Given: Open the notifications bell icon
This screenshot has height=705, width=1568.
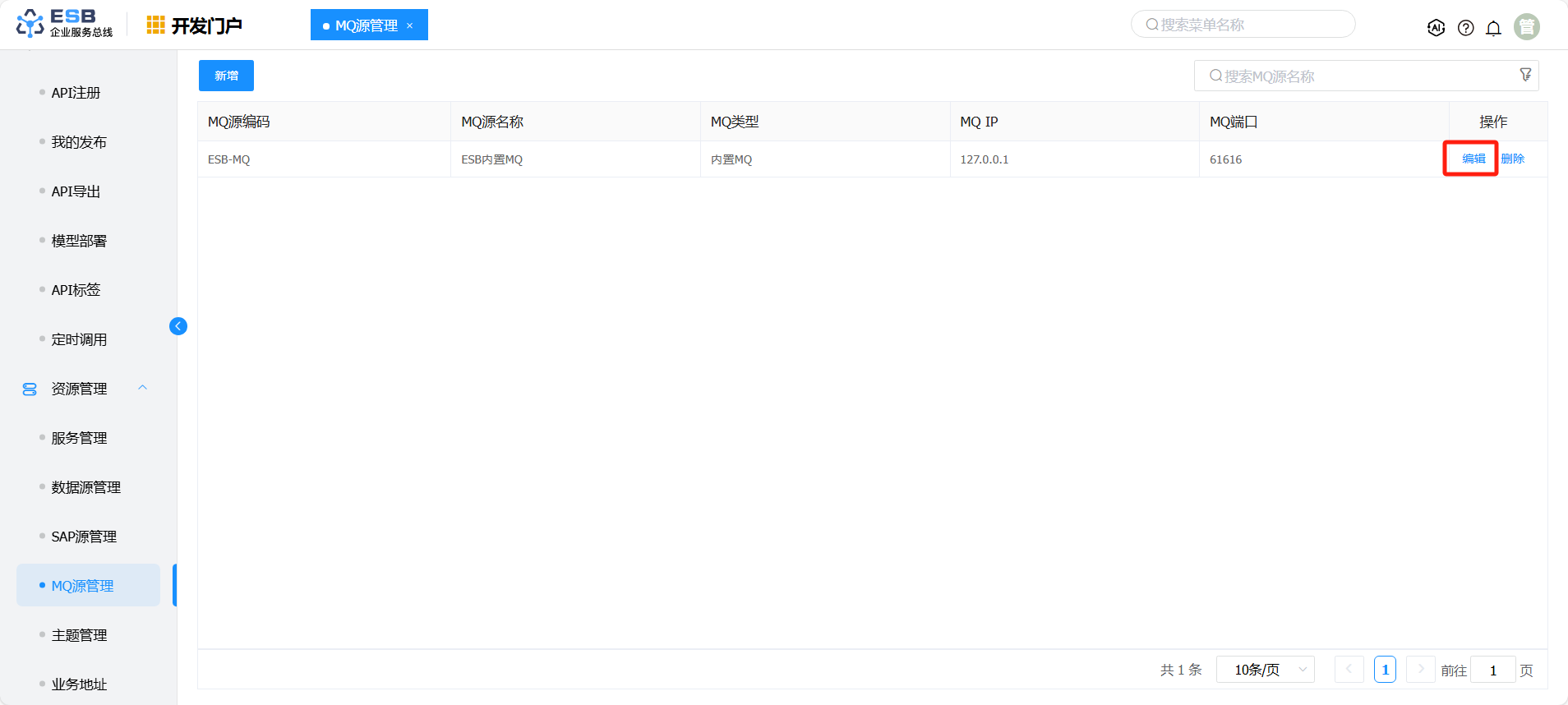Looking at the screenshot, I should tap(1493, 28).
